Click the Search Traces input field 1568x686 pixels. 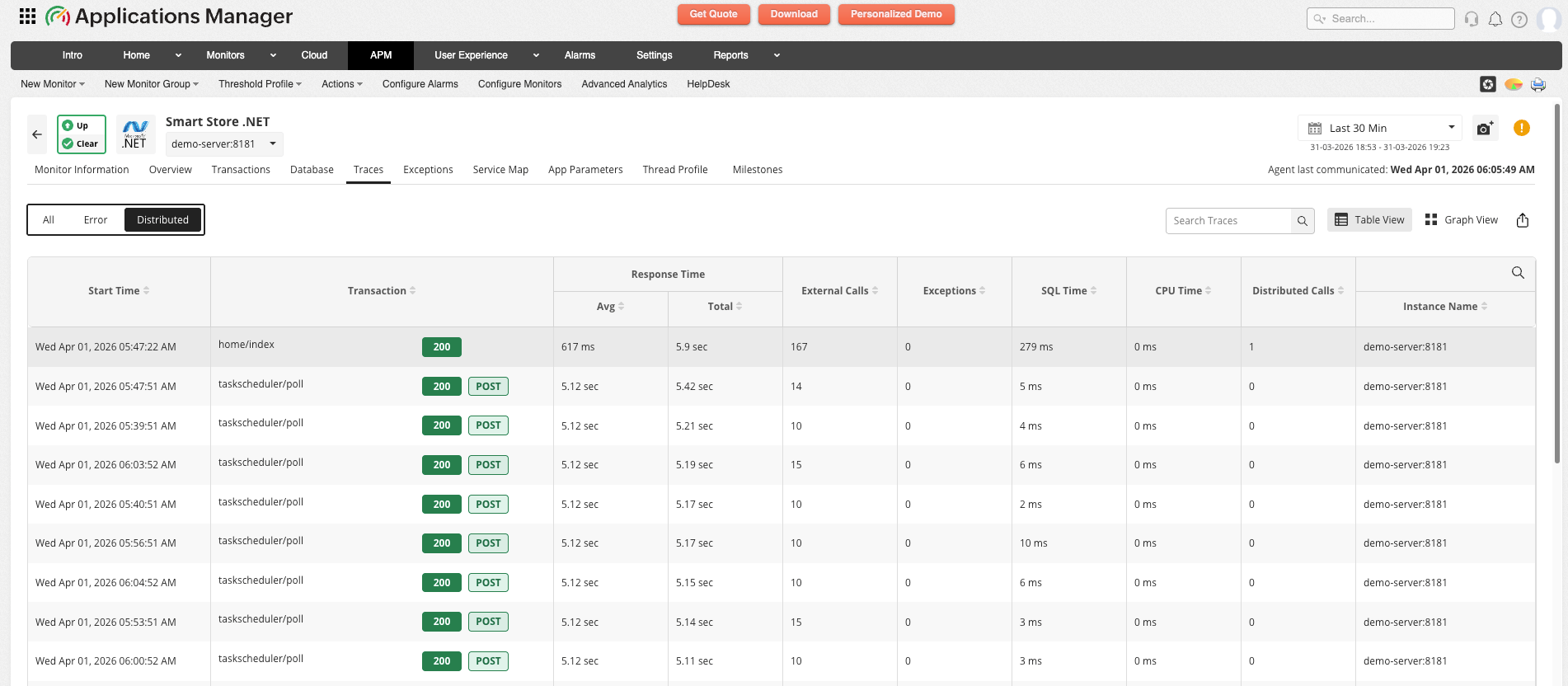(1228, 221)
